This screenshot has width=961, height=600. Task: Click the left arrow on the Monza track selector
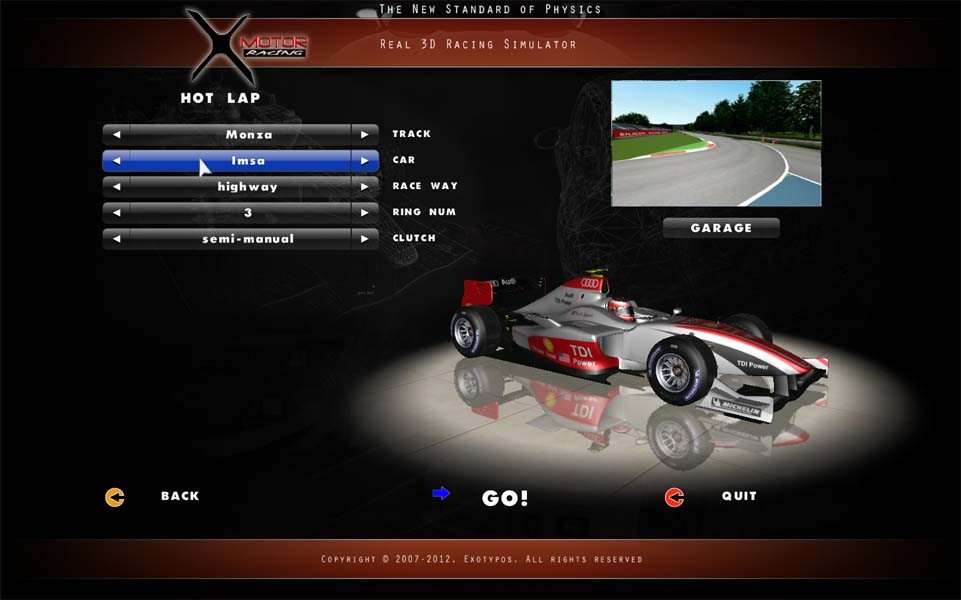pos(116,134)
